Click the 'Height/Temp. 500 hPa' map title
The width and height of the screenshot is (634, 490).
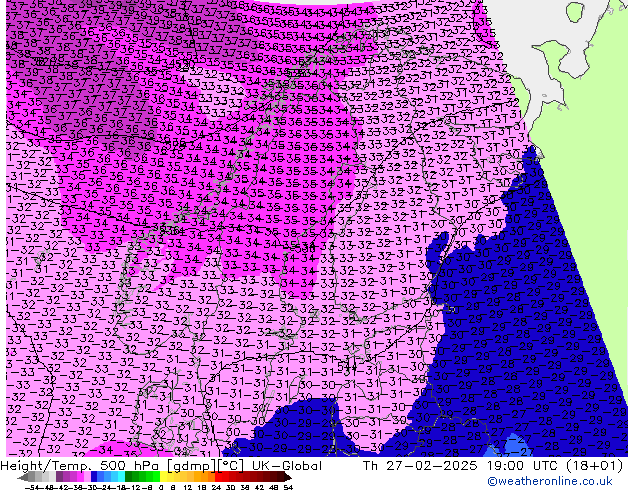(x=81, y=466)
